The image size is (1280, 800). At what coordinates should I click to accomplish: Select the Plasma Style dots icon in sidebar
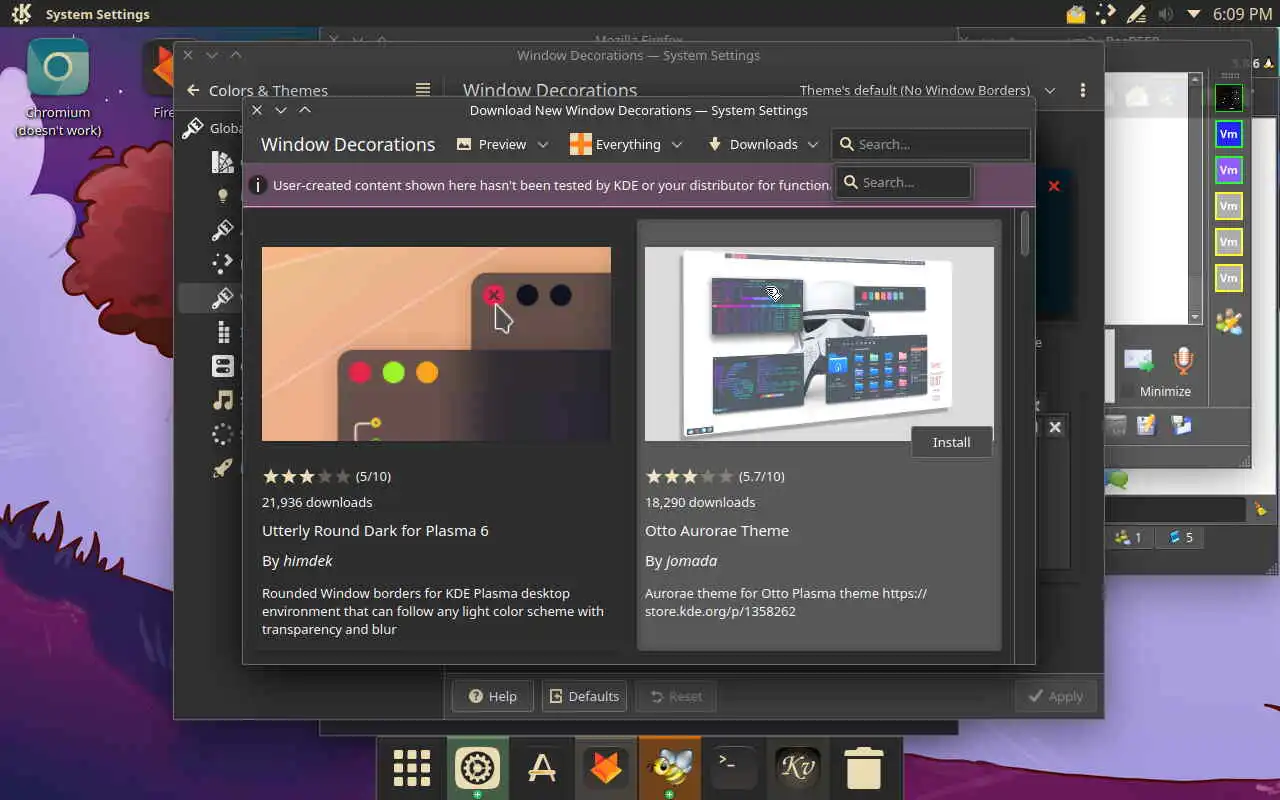[x=222, y=264]
